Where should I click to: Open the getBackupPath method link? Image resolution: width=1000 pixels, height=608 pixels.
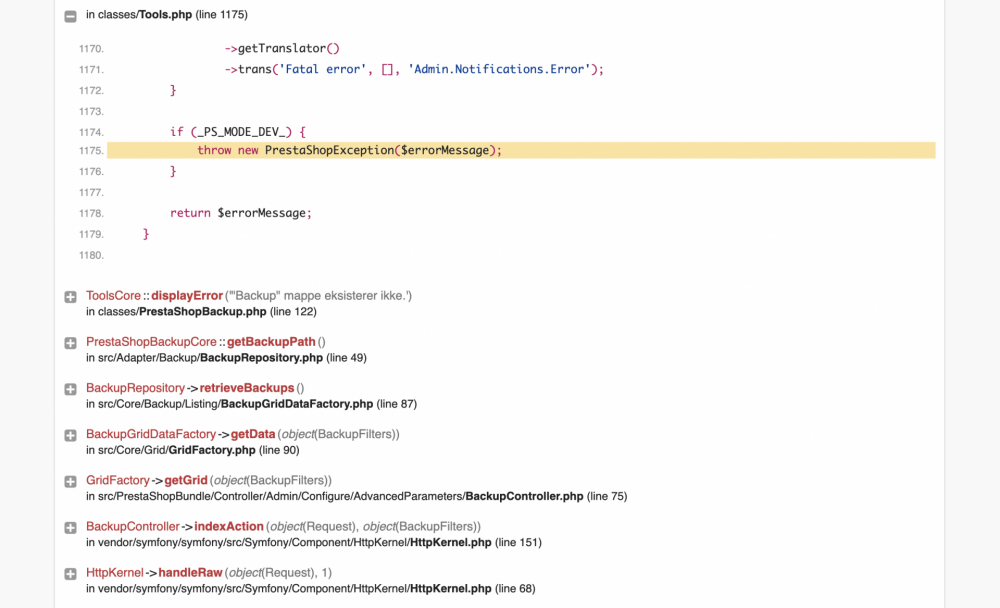click(x=271, y=341)
